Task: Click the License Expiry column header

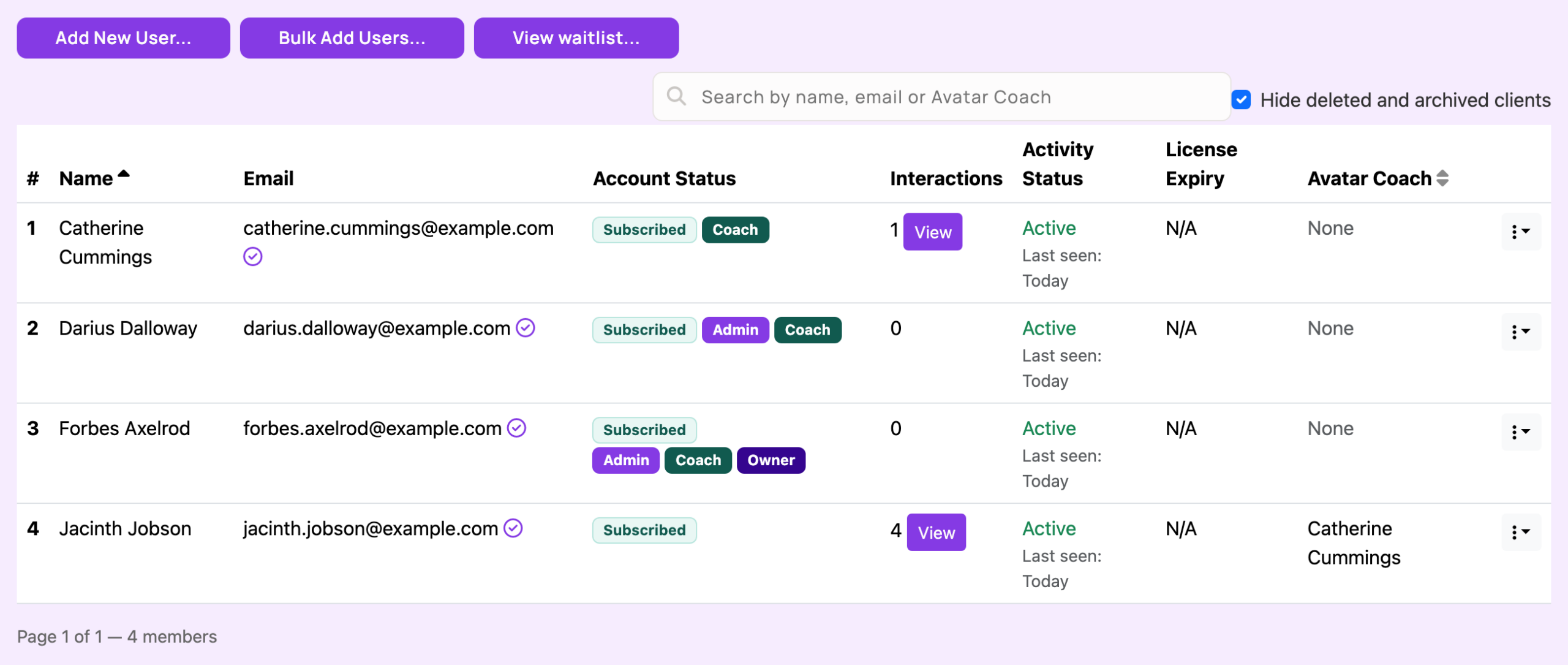Action: point(1201,164)
